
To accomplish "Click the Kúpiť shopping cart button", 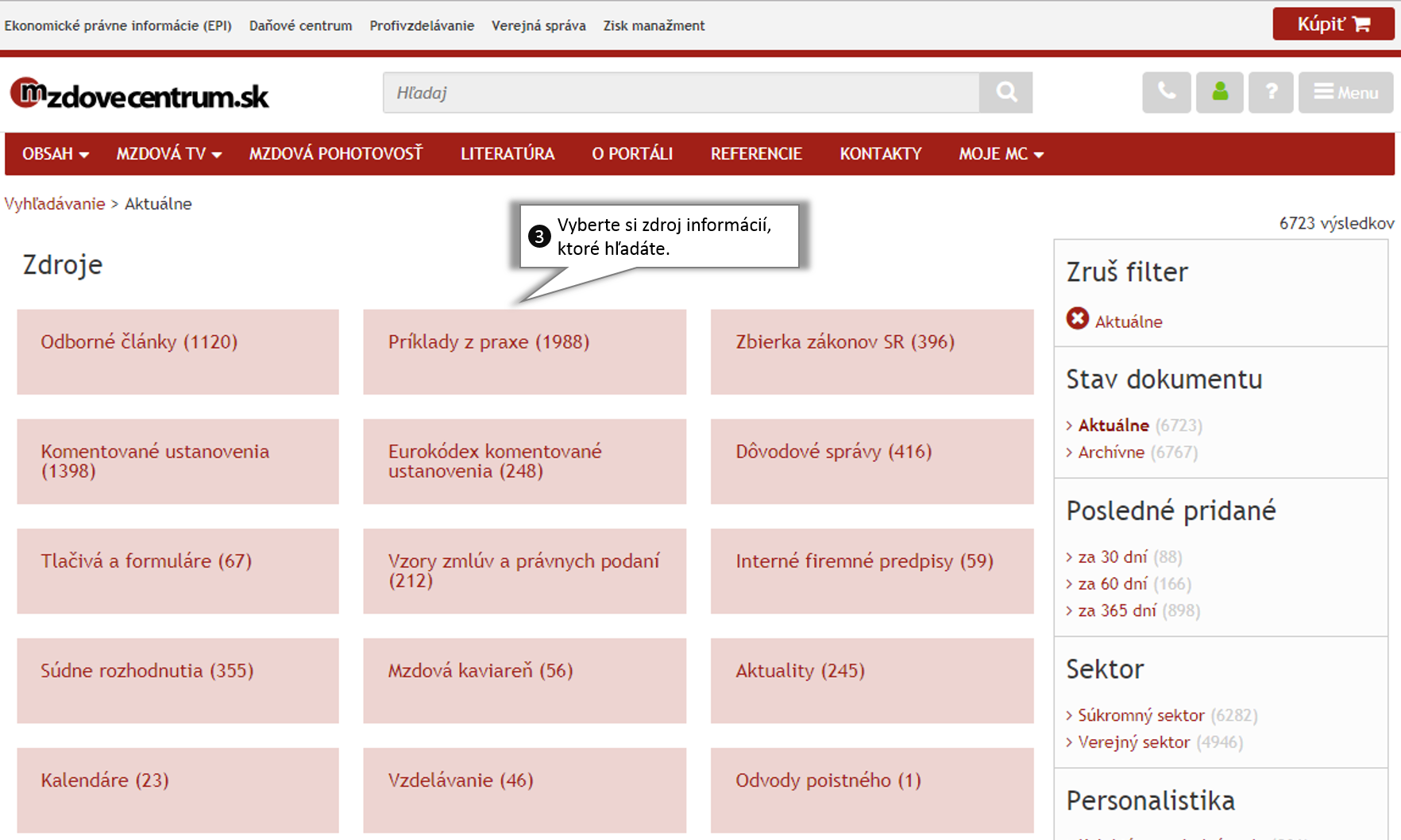I will (1333, 24).
